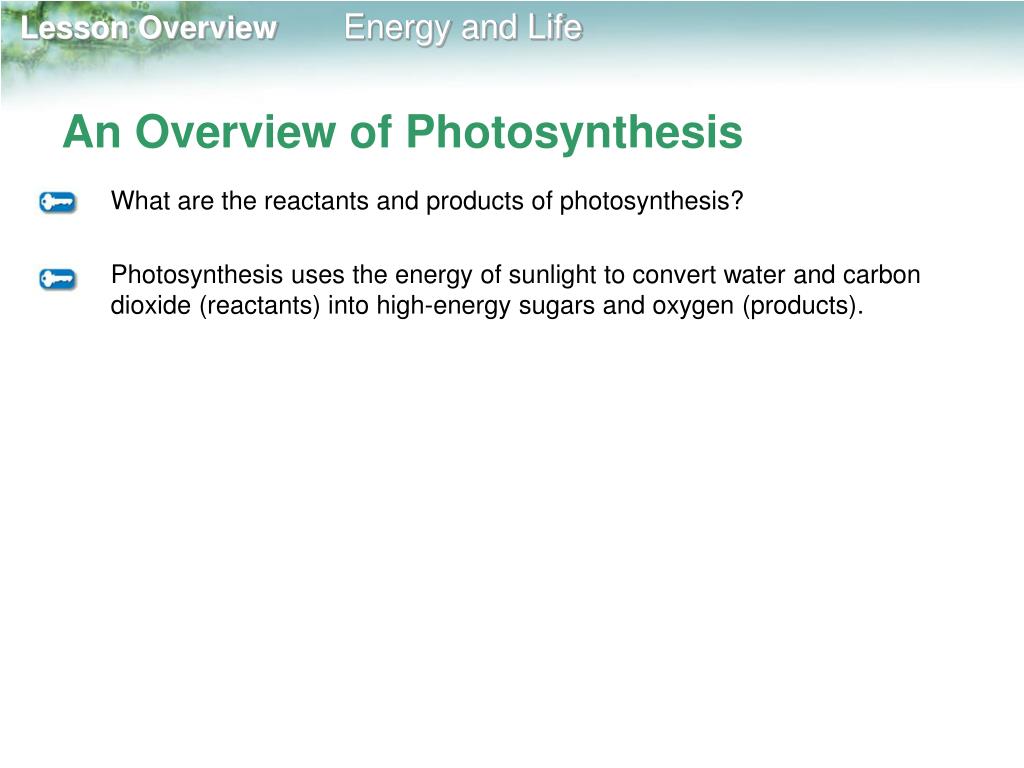
Task: Click the word "Photosynthesis" starting the answer paragraph
Action: (197, 275)
